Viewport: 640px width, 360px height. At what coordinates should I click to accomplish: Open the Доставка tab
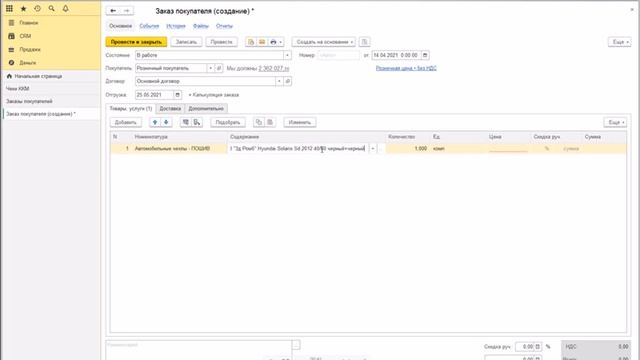coord(170,109)
